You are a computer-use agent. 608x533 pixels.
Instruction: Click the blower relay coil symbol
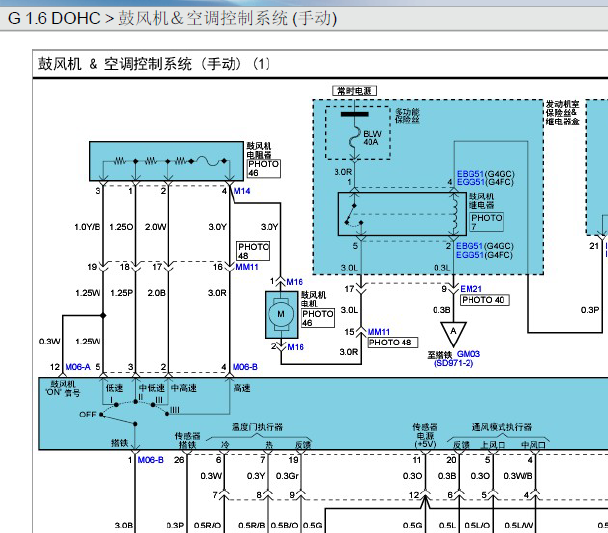(x=454, y=214)
